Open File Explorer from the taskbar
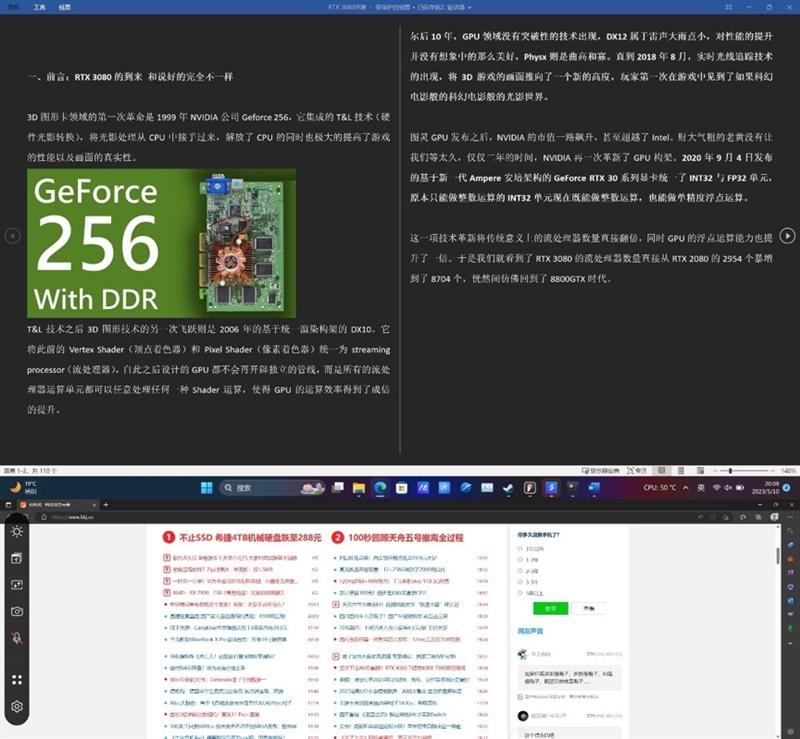800x739 pixels. [359, 488]
